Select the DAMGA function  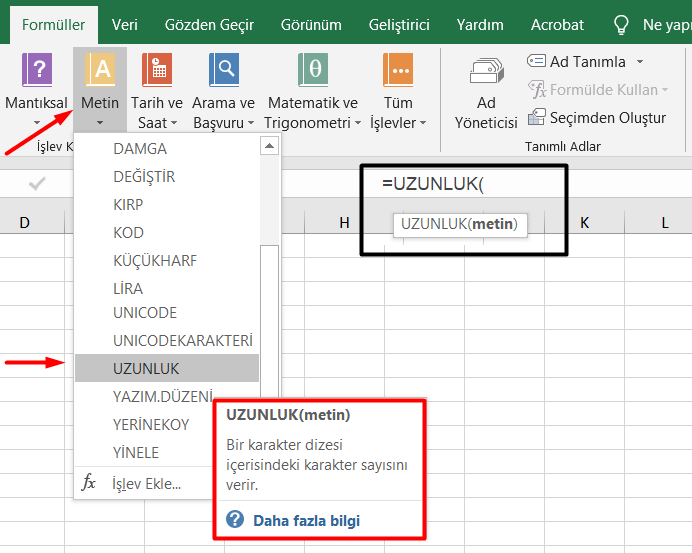click(167, 149)
